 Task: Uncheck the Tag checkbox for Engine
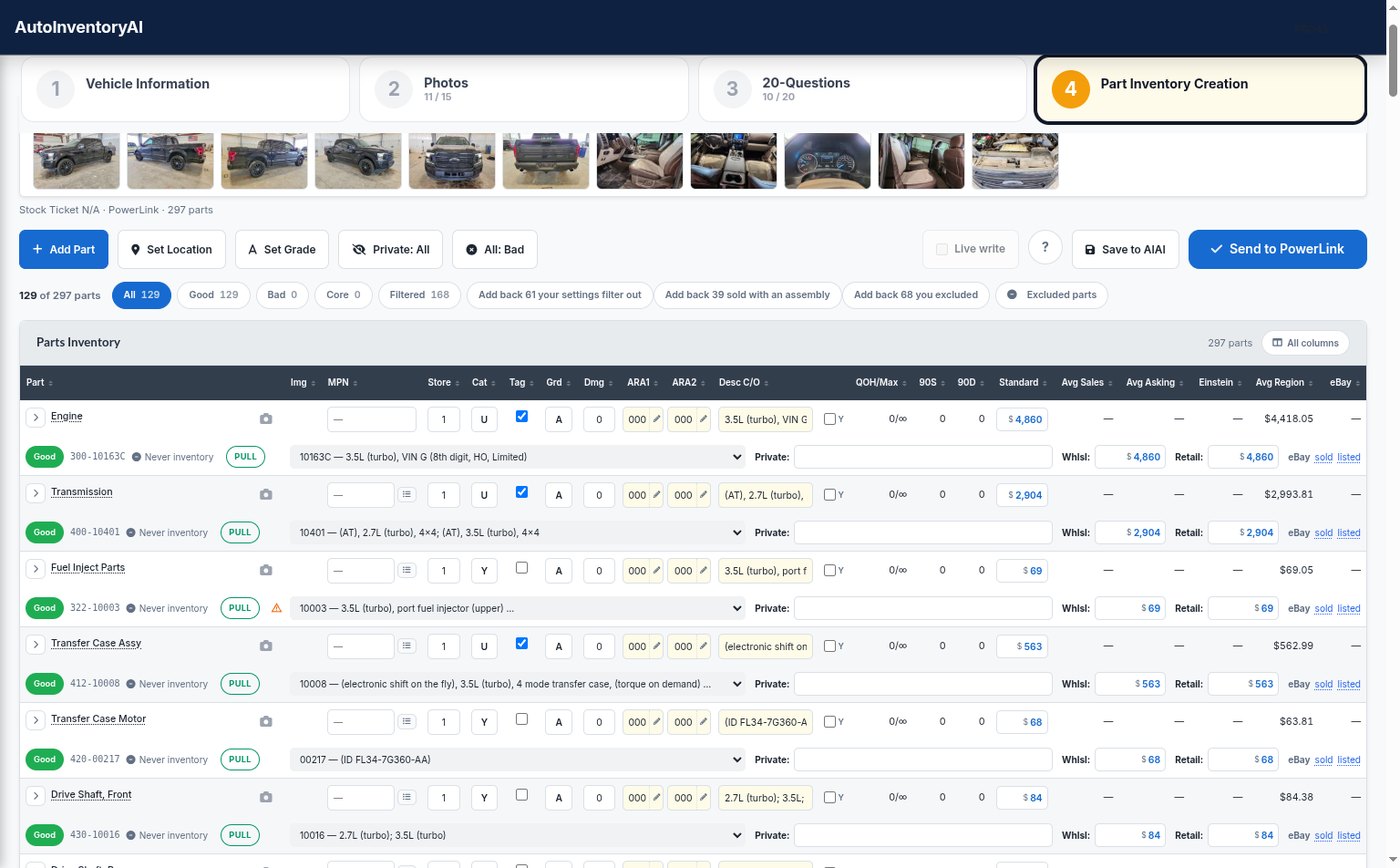pos(521,416)
